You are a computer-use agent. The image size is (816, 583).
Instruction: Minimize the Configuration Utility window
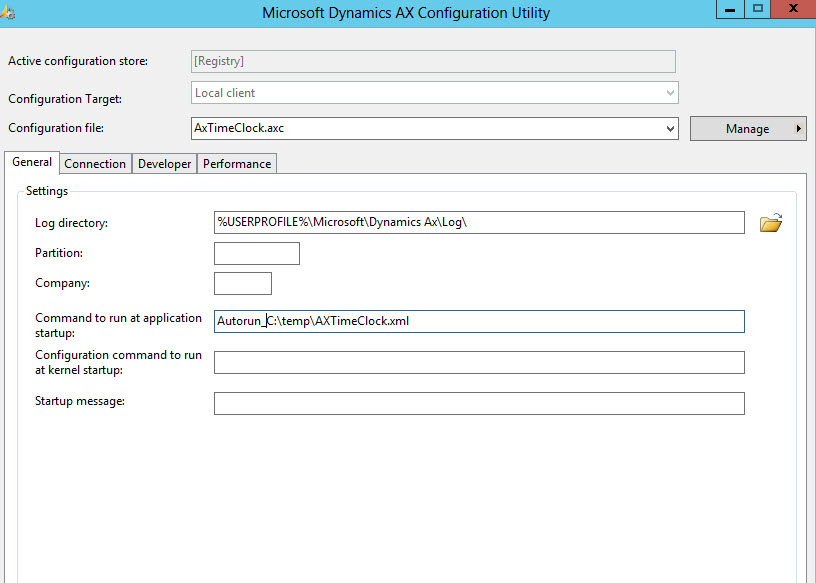729,8
